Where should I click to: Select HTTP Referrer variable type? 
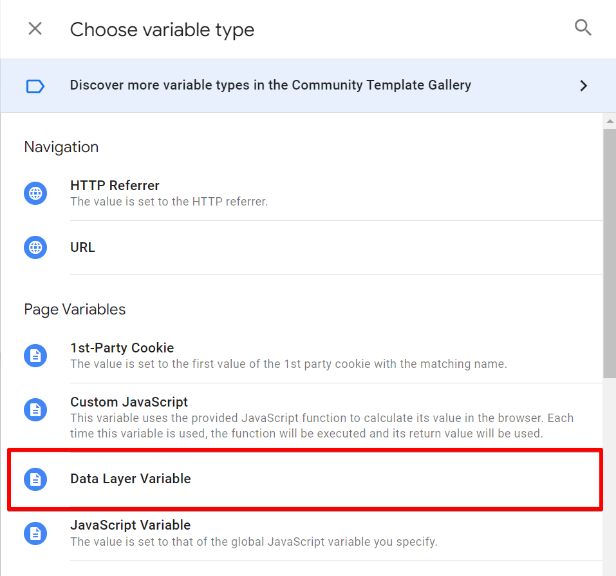(115, 186)
